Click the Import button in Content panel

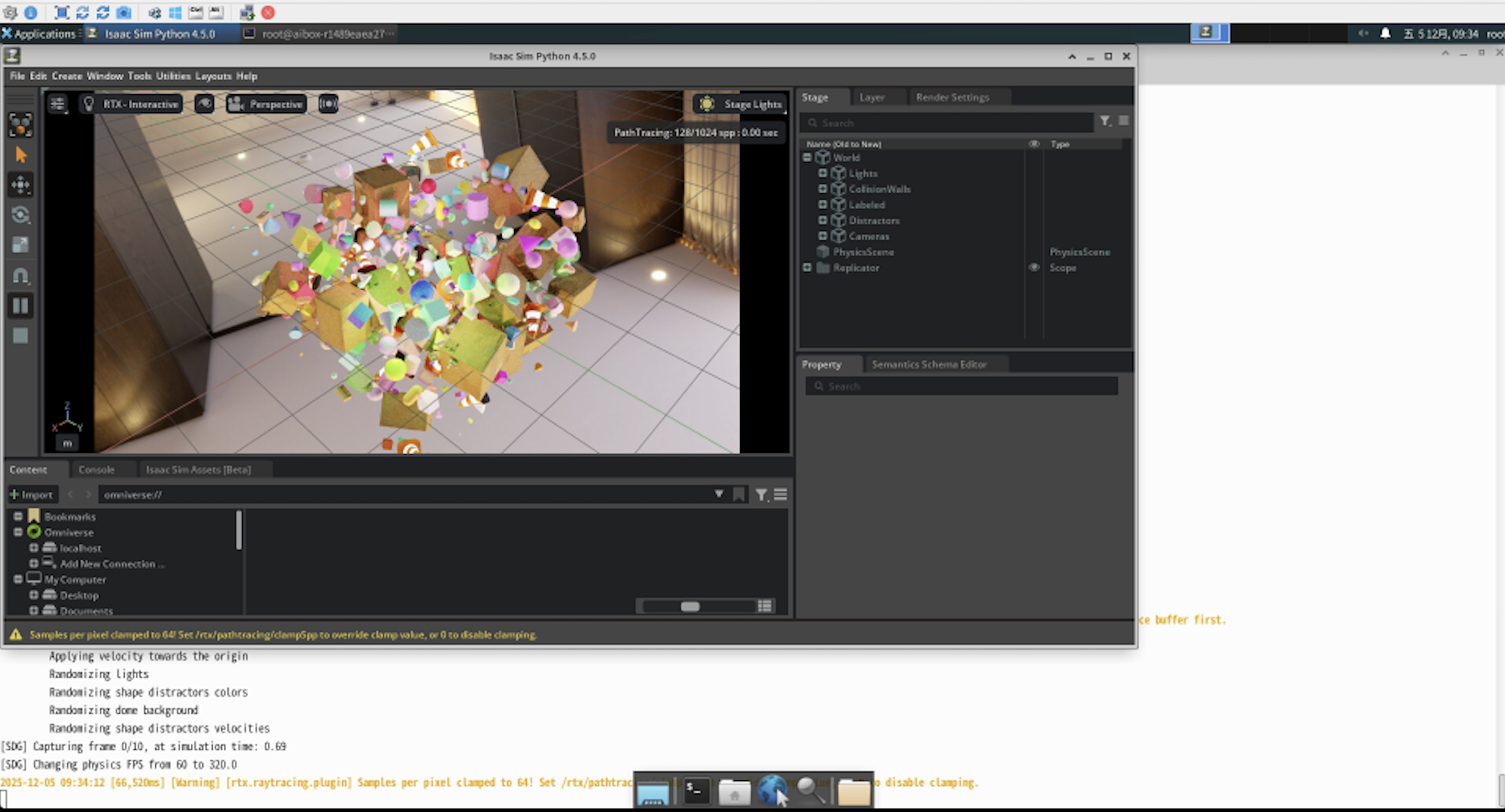pyautogui.click(x=31, y=495)
